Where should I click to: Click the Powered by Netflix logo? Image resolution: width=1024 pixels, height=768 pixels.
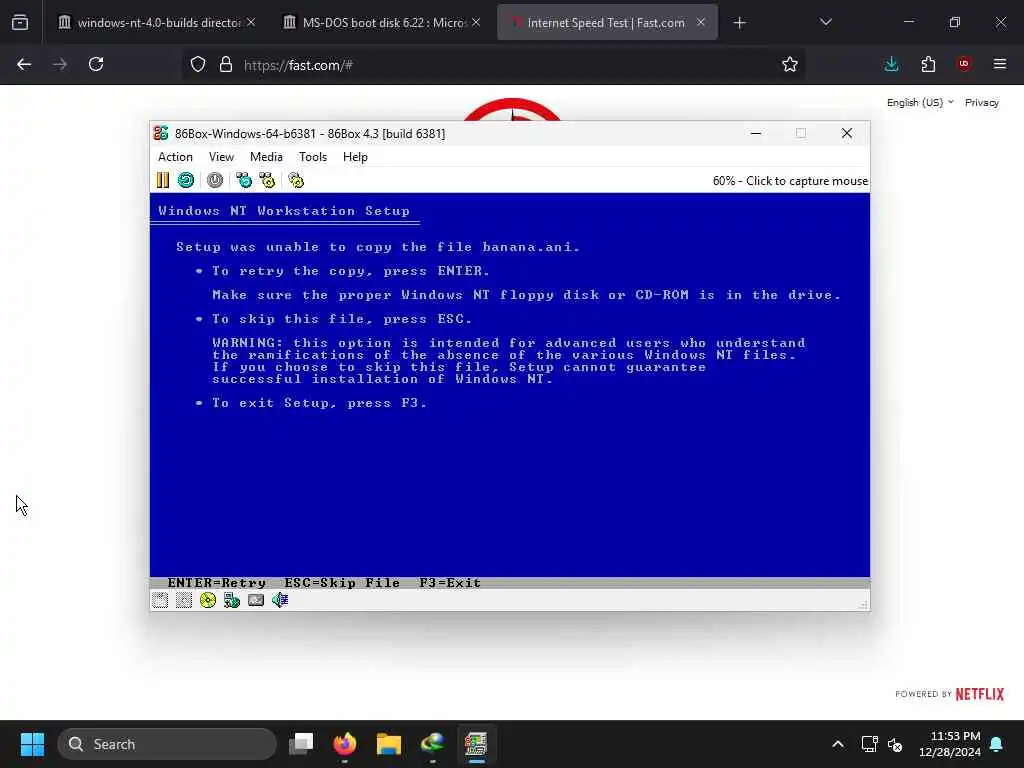tap(950, 694)
